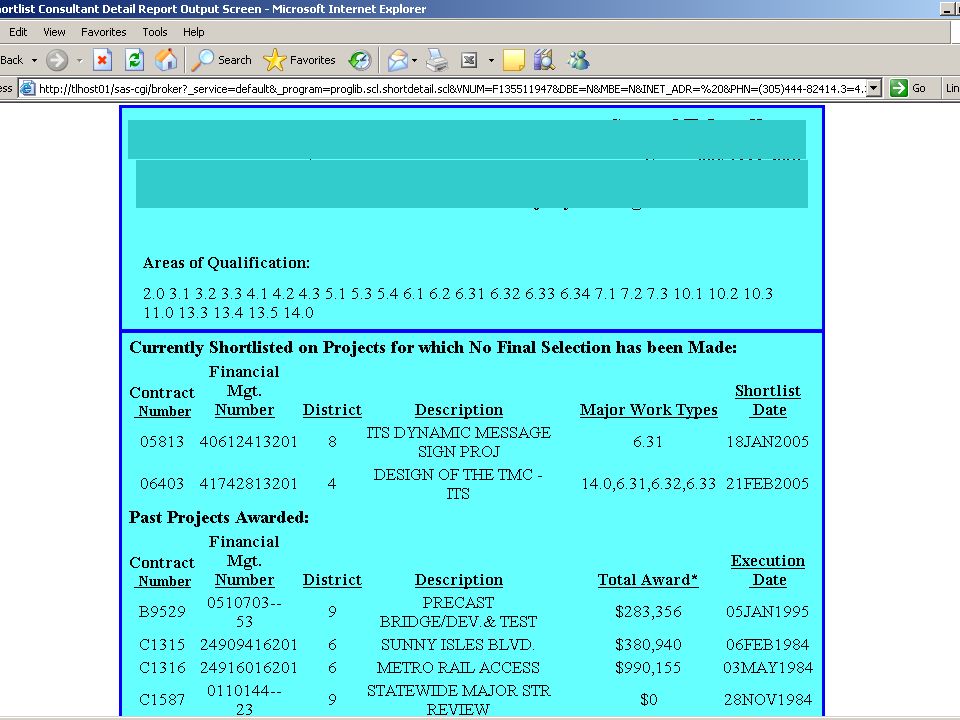This screenshot has height=720, width=960.
Task: Click execution date 05JAN1995
Action: (767, 612)
